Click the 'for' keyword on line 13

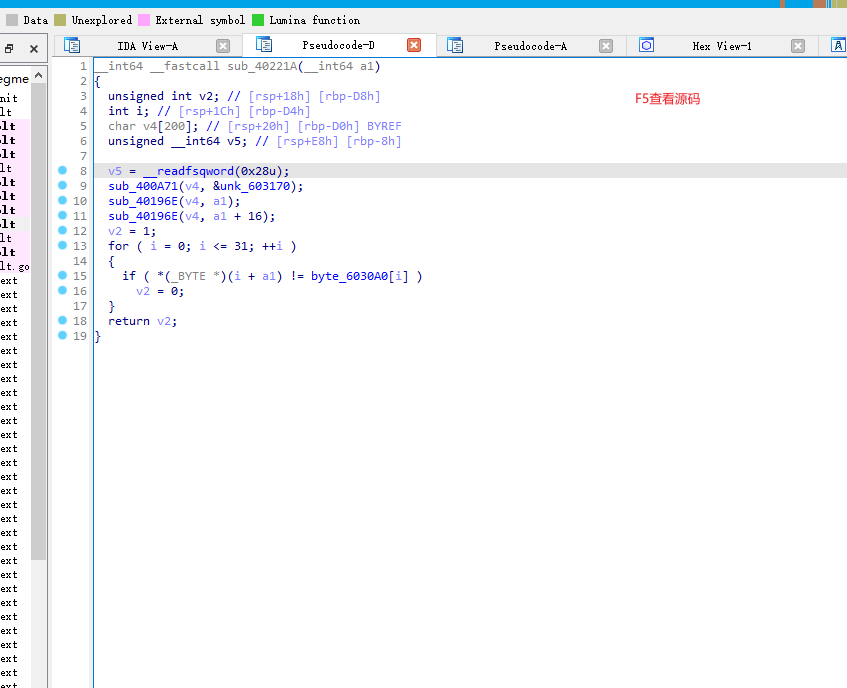tap(119, 246)
